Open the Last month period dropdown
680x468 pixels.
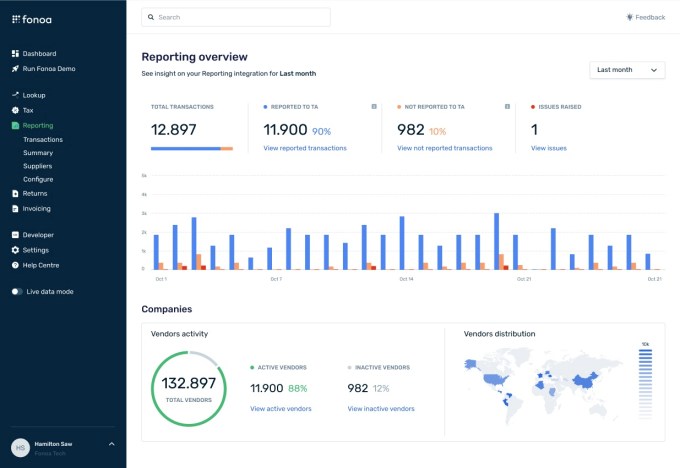(627, 70)
